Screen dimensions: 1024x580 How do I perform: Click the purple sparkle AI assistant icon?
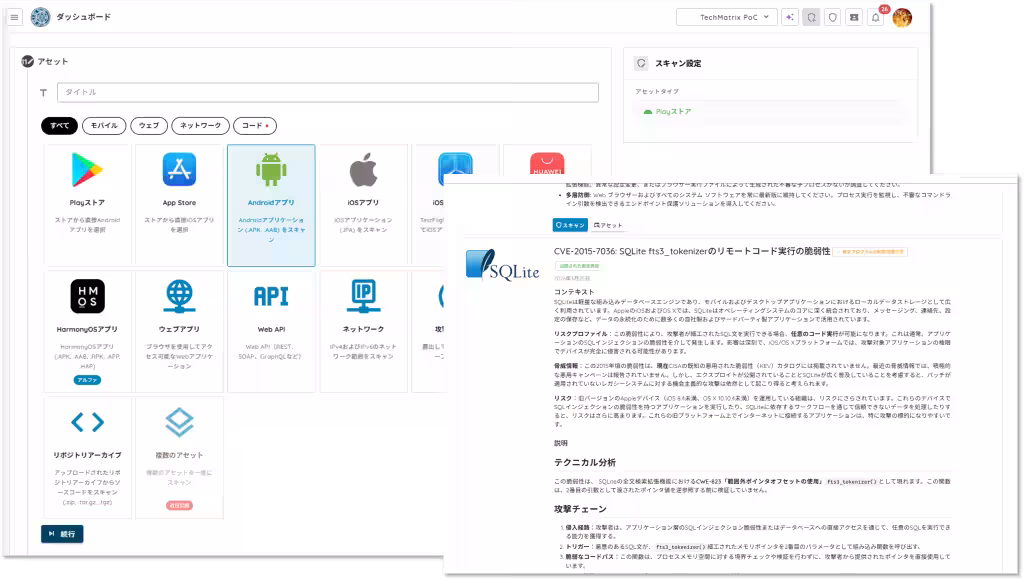point(790,18)
